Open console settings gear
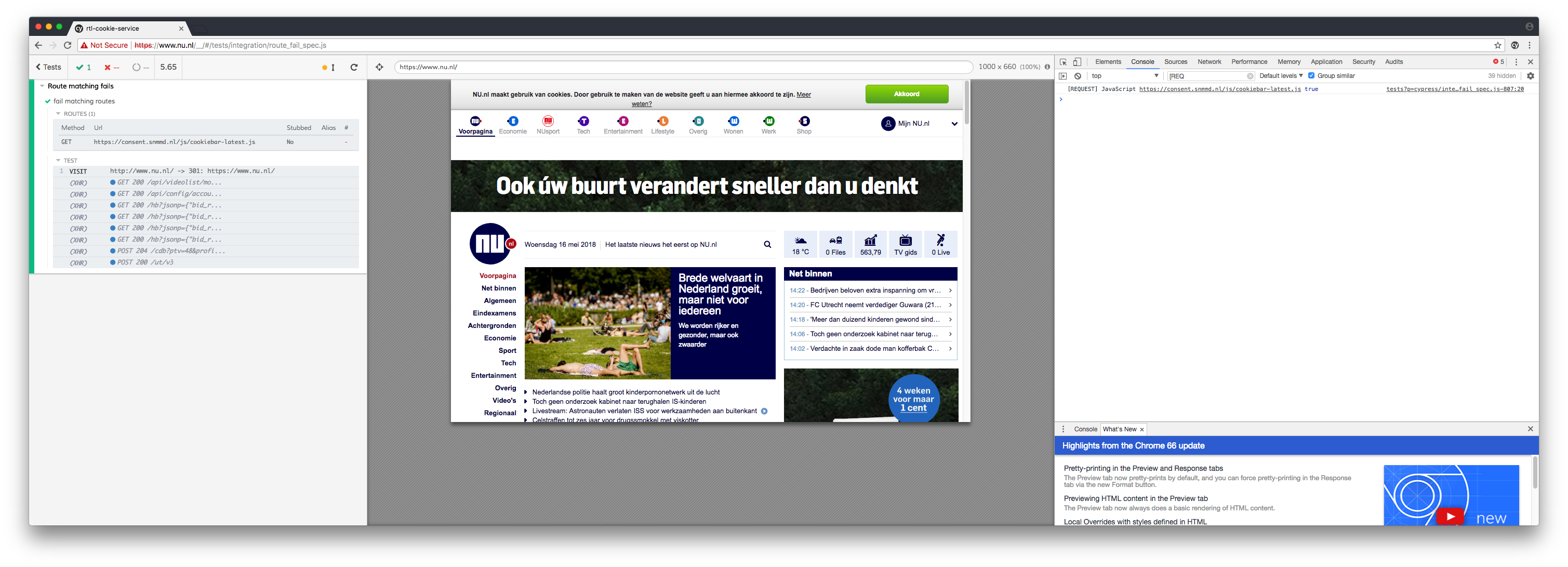Image resolution: width=1568 pixels, height=567 pixels. [x=1530, y=76]
